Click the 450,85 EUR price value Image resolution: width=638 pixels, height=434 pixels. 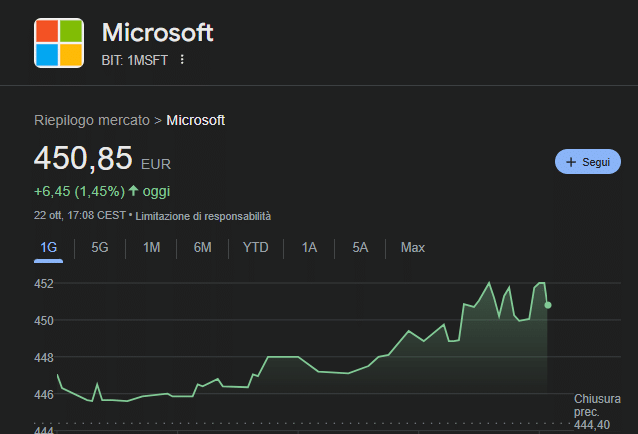tap(84, 160)
